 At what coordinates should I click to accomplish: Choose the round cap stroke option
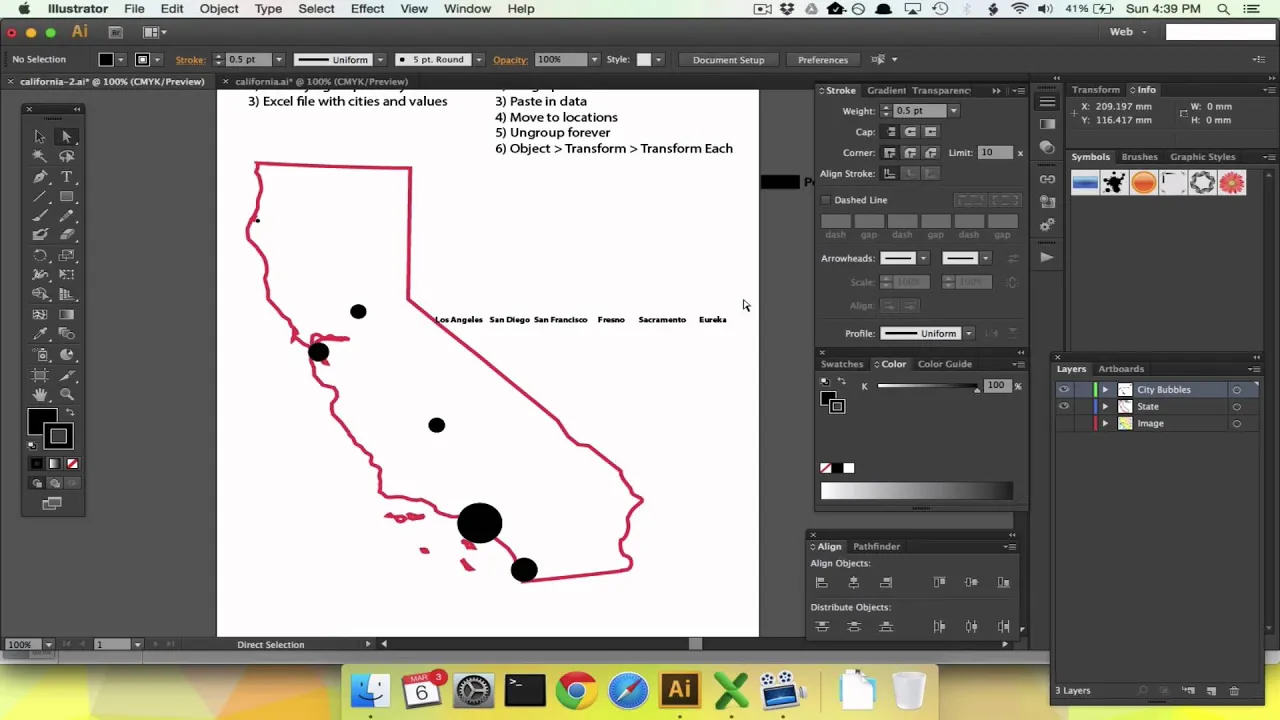(910, 132)
